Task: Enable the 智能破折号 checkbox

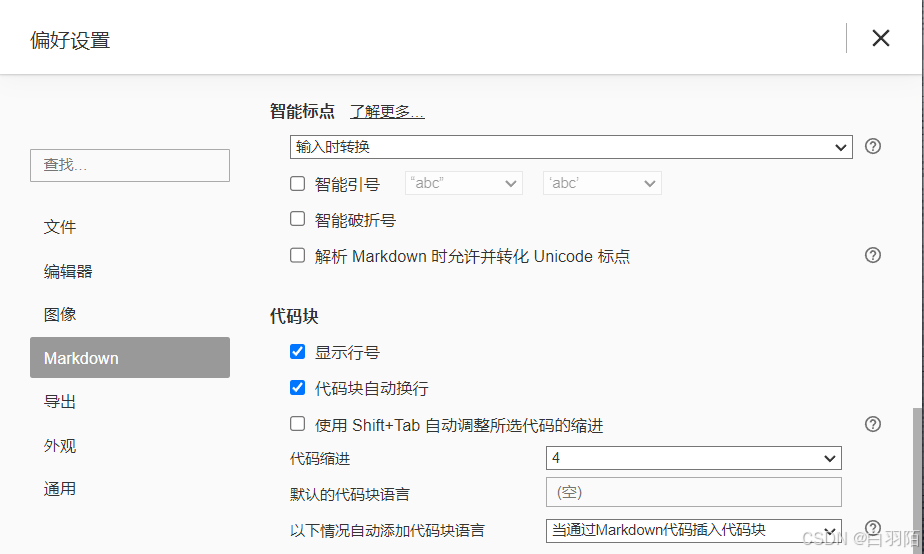Action: (x=298, y=219)
